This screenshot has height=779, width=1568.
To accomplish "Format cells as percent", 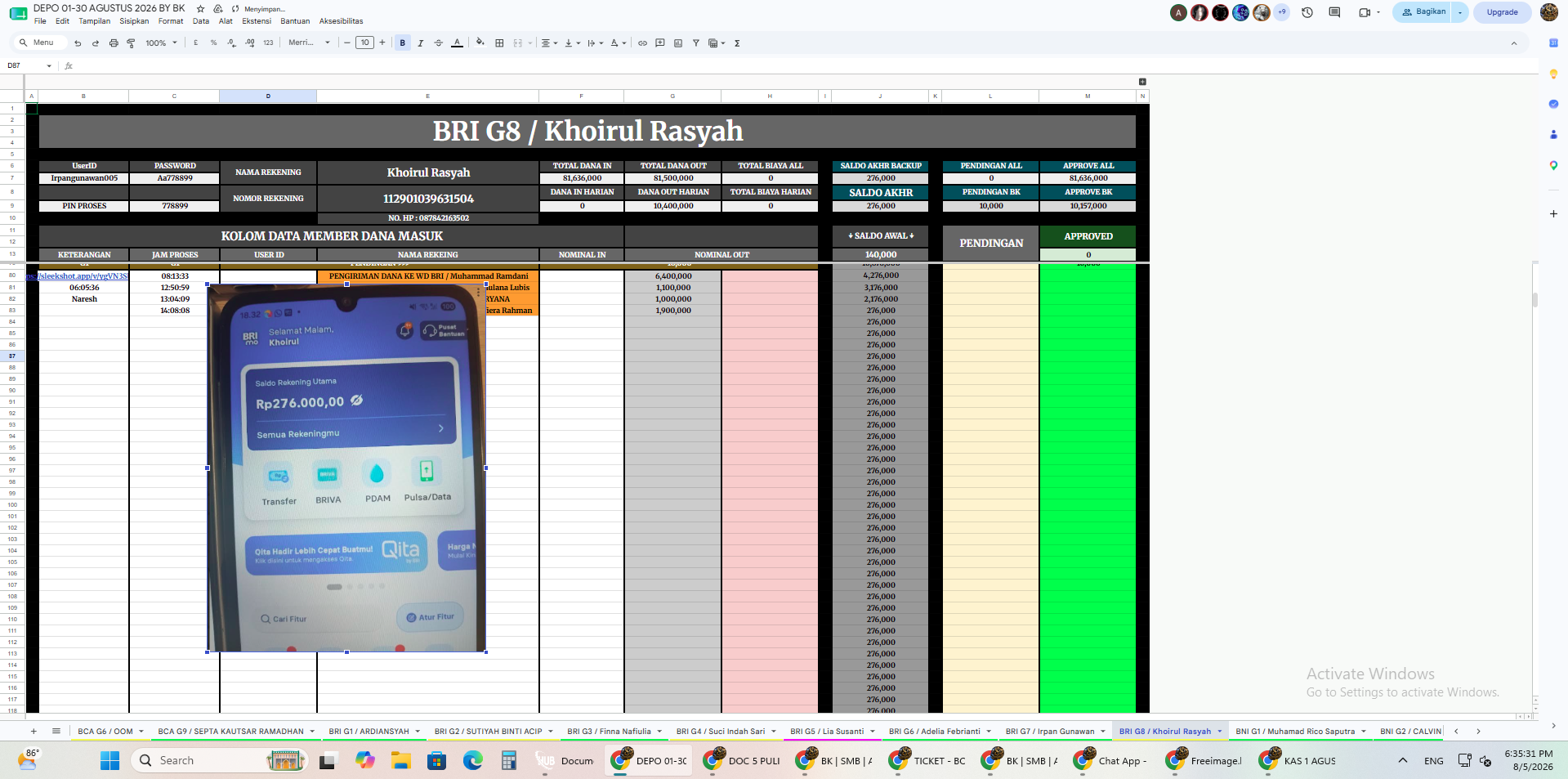I will pos(214,43).
